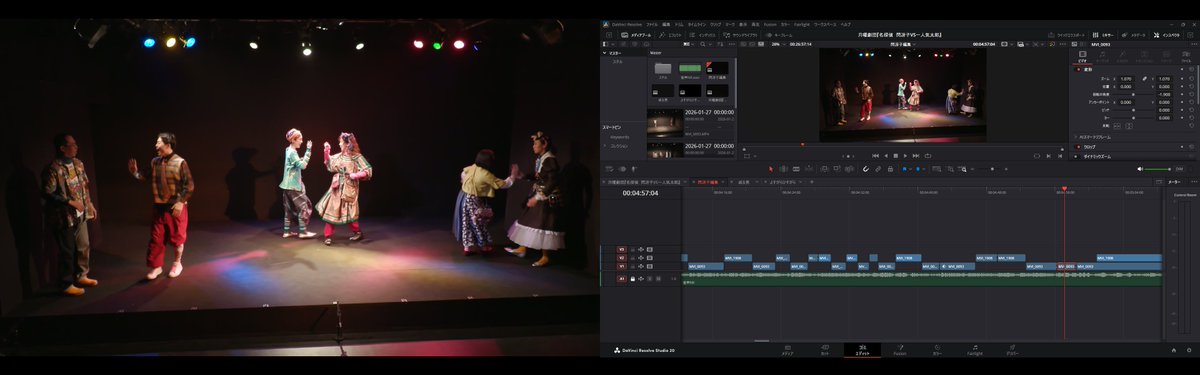This screenshot has height=375, width=1200.
Task: Collapse the マスター bin tree
Action: (x=604, y=53)
